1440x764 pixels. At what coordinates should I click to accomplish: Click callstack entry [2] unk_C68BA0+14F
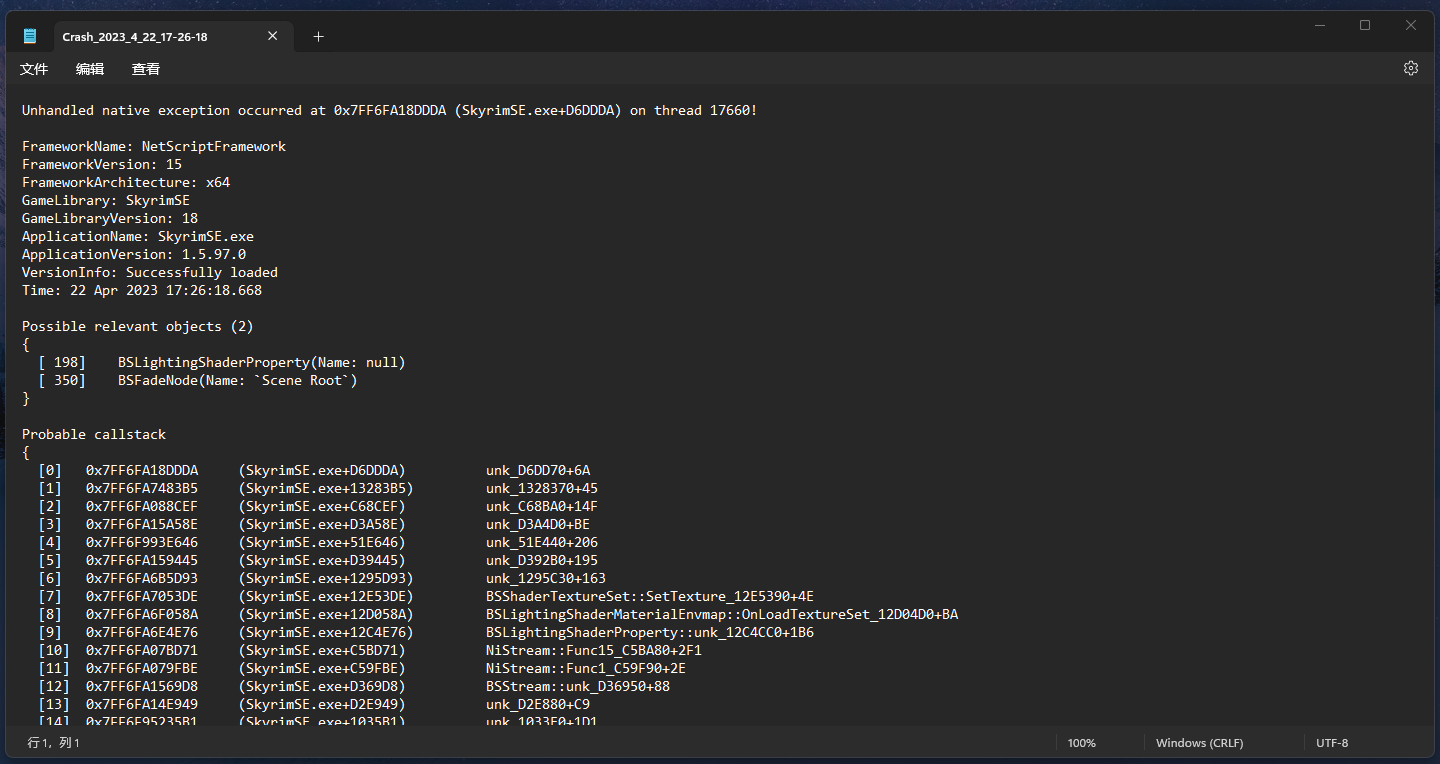[x=318, y=506]
